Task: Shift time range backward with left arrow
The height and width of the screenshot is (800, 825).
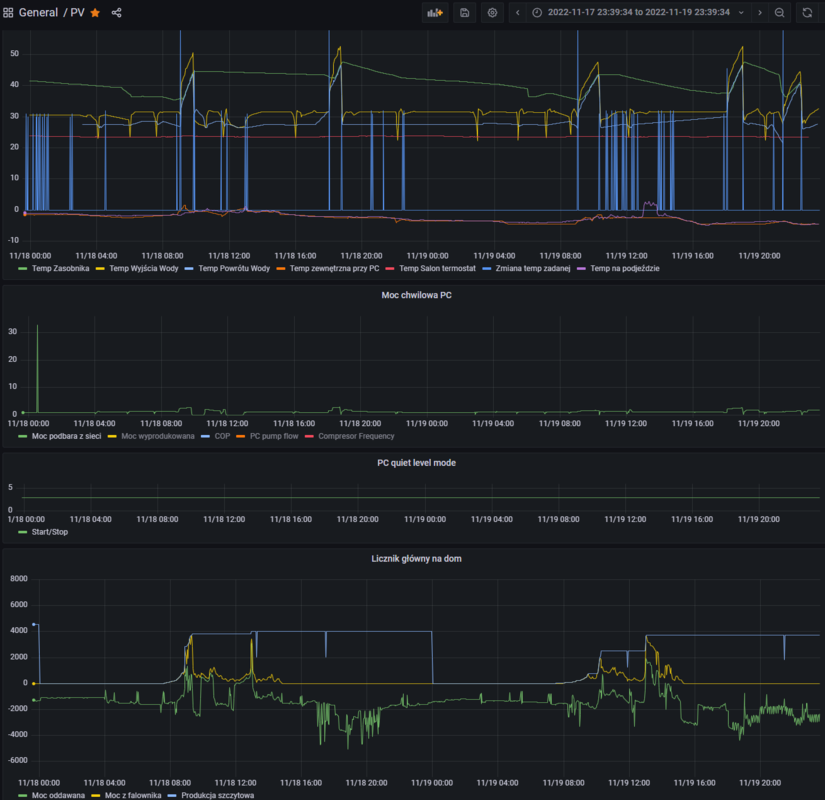Action: coord(517,13)
